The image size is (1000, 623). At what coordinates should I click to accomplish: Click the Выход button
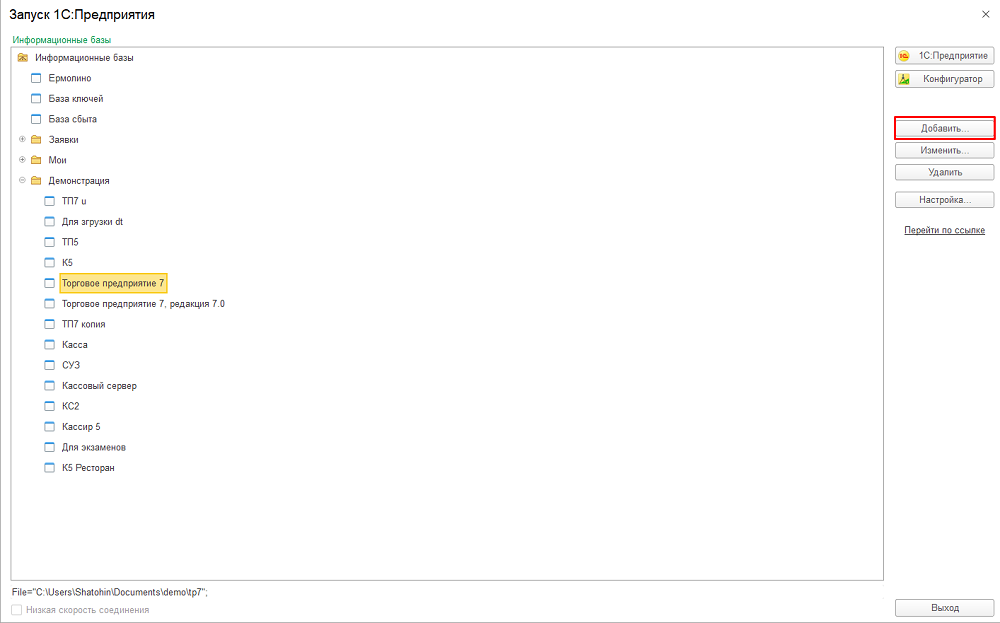click(x=945, y=608)
